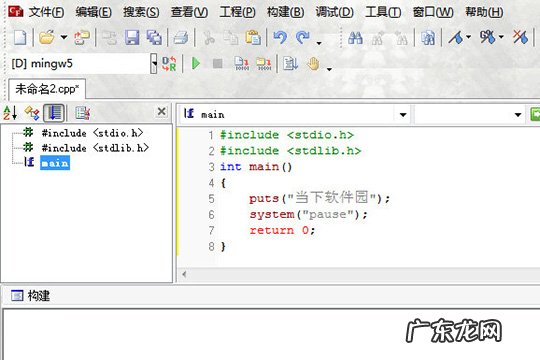The width and height of the screenshot is (540, 360).
Task: Open the 工程(P) menu
Action: [x=238, y=12]
